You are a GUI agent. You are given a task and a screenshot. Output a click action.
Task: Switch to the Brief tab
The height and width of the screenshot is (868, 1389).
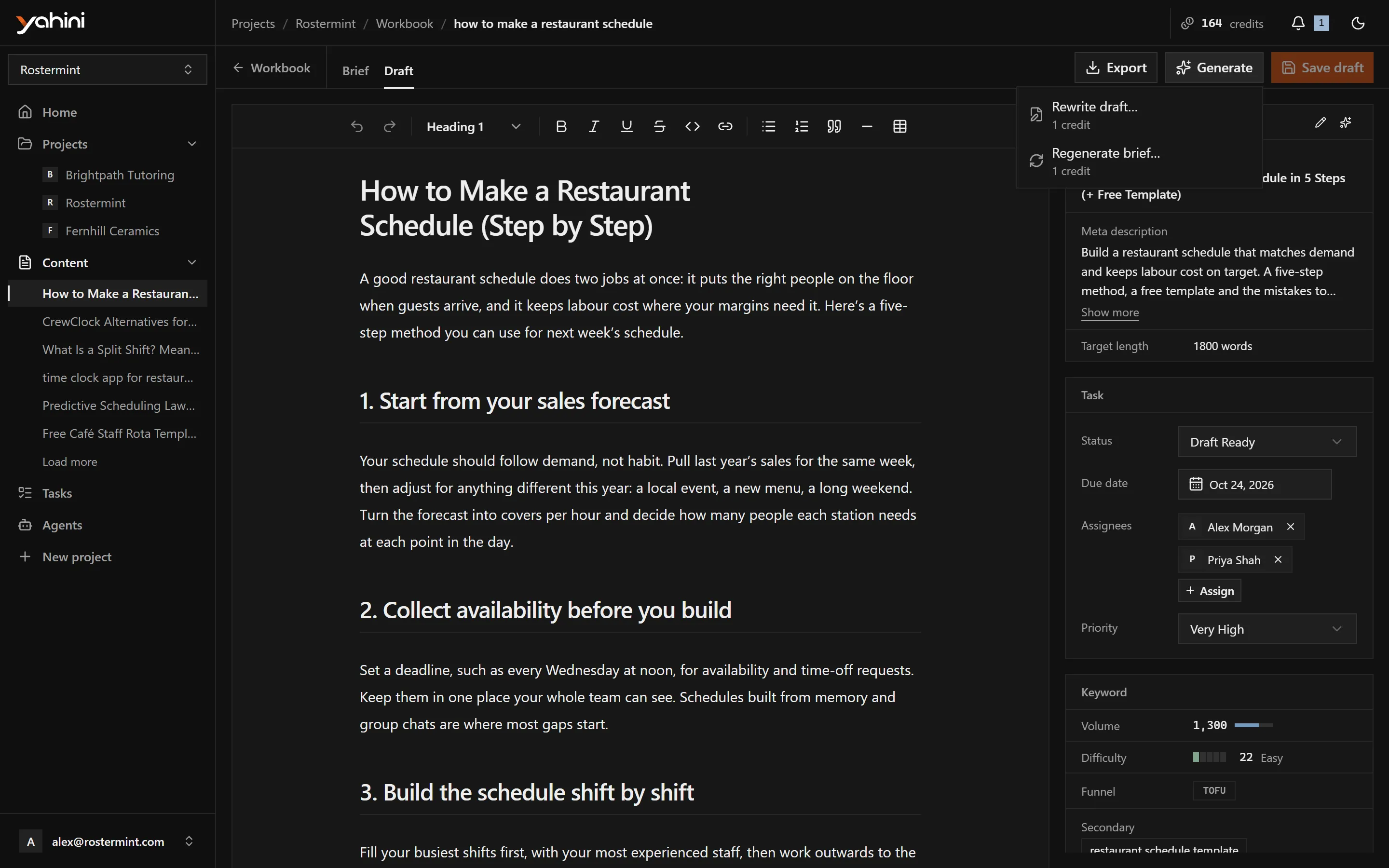coord(355,70)
